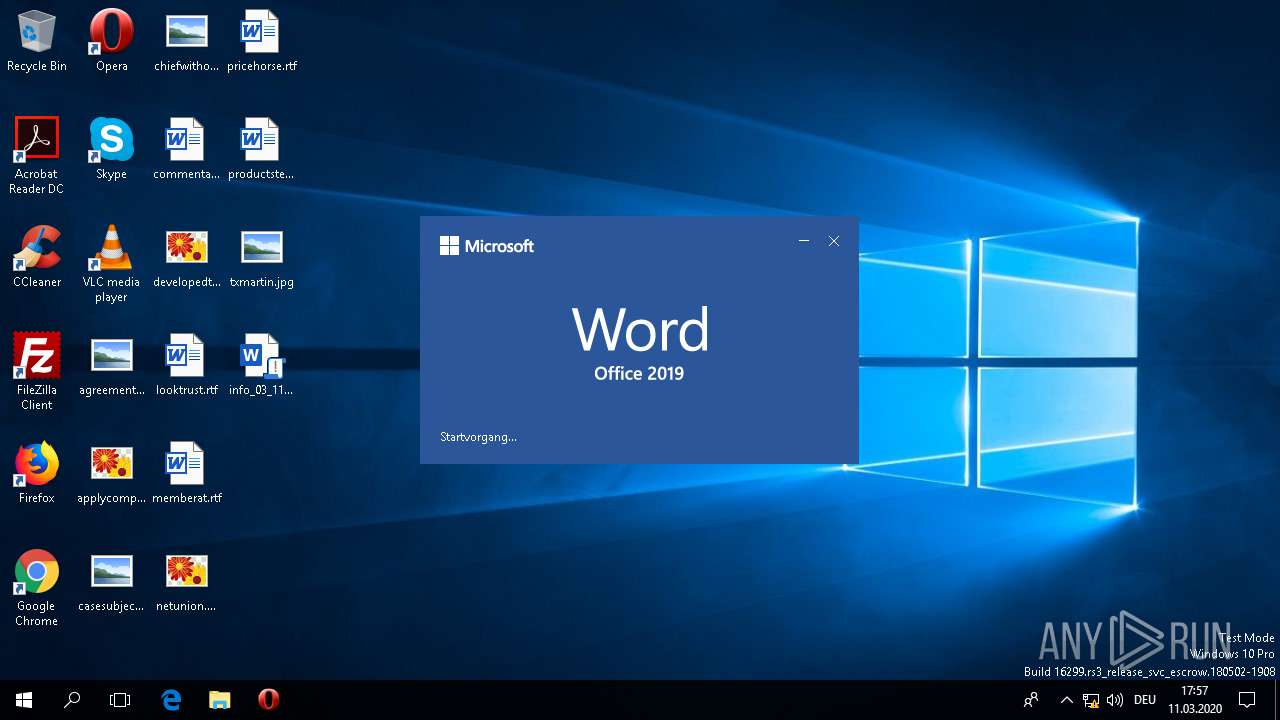This screenshot has width=1280, height=720.
Task: Open the Action Center notifications
Action: pos(1247,700)
